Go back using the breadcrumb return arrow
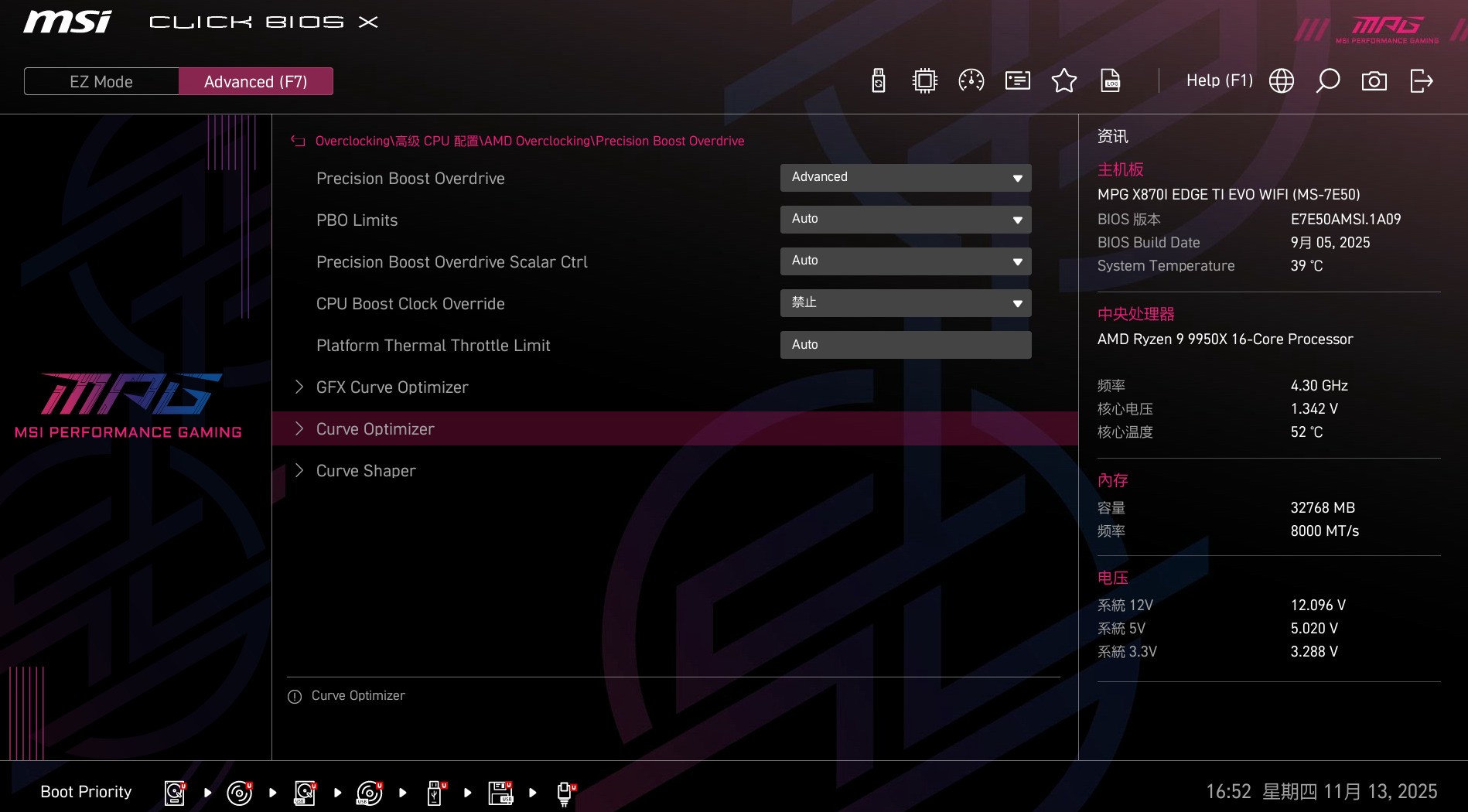1468x812 pixels. click(298, 141)
